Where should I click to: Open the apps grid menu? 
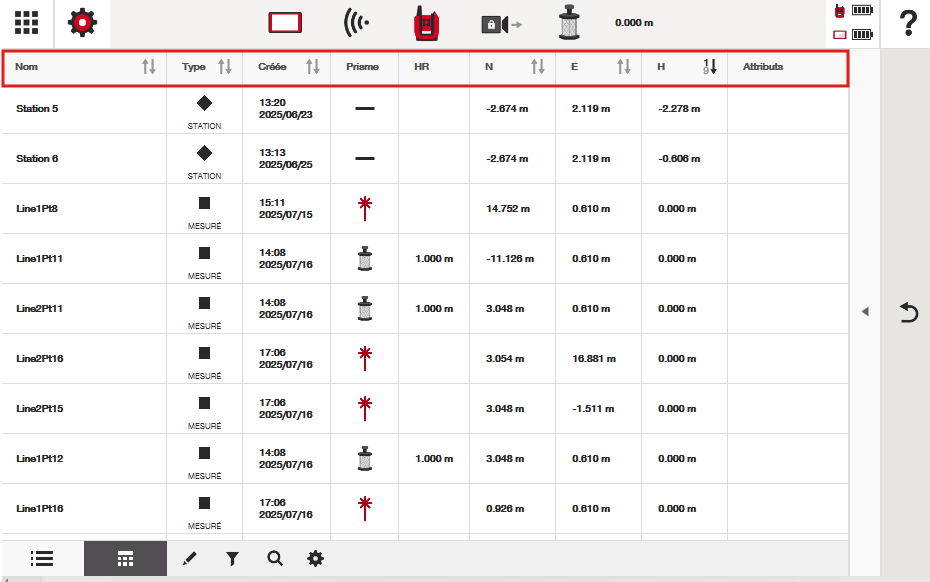pyautogui.click(x=27, y=22)
